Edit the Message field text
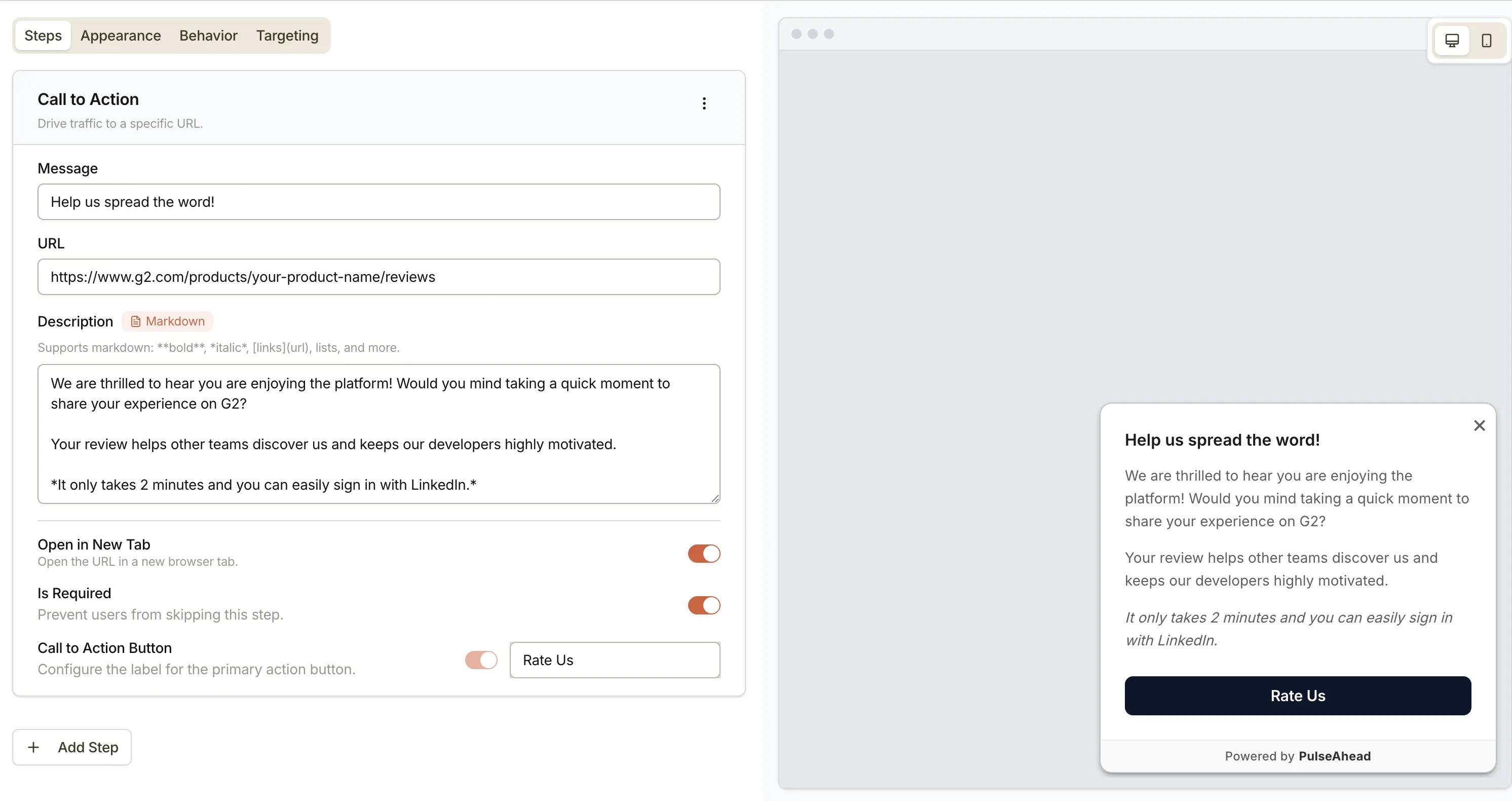Viewport: 1512px width, 801px height. click(379, 201)
